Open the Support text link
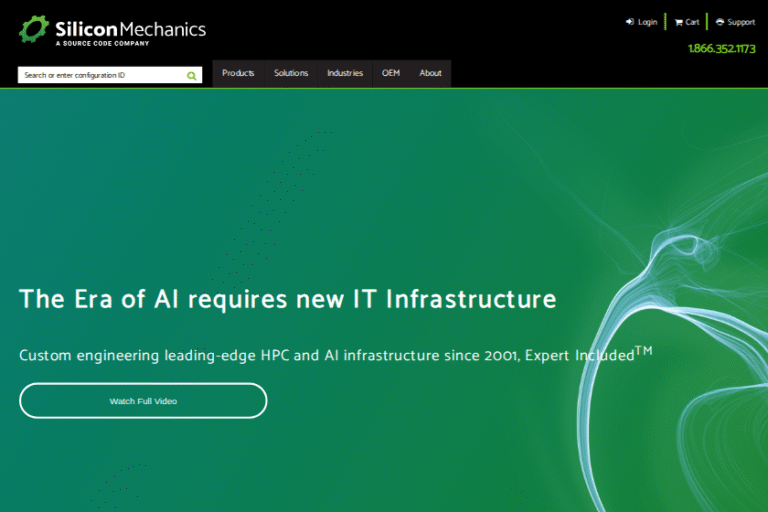The height and width of the screenshot is (512, 768). point(741,22)
